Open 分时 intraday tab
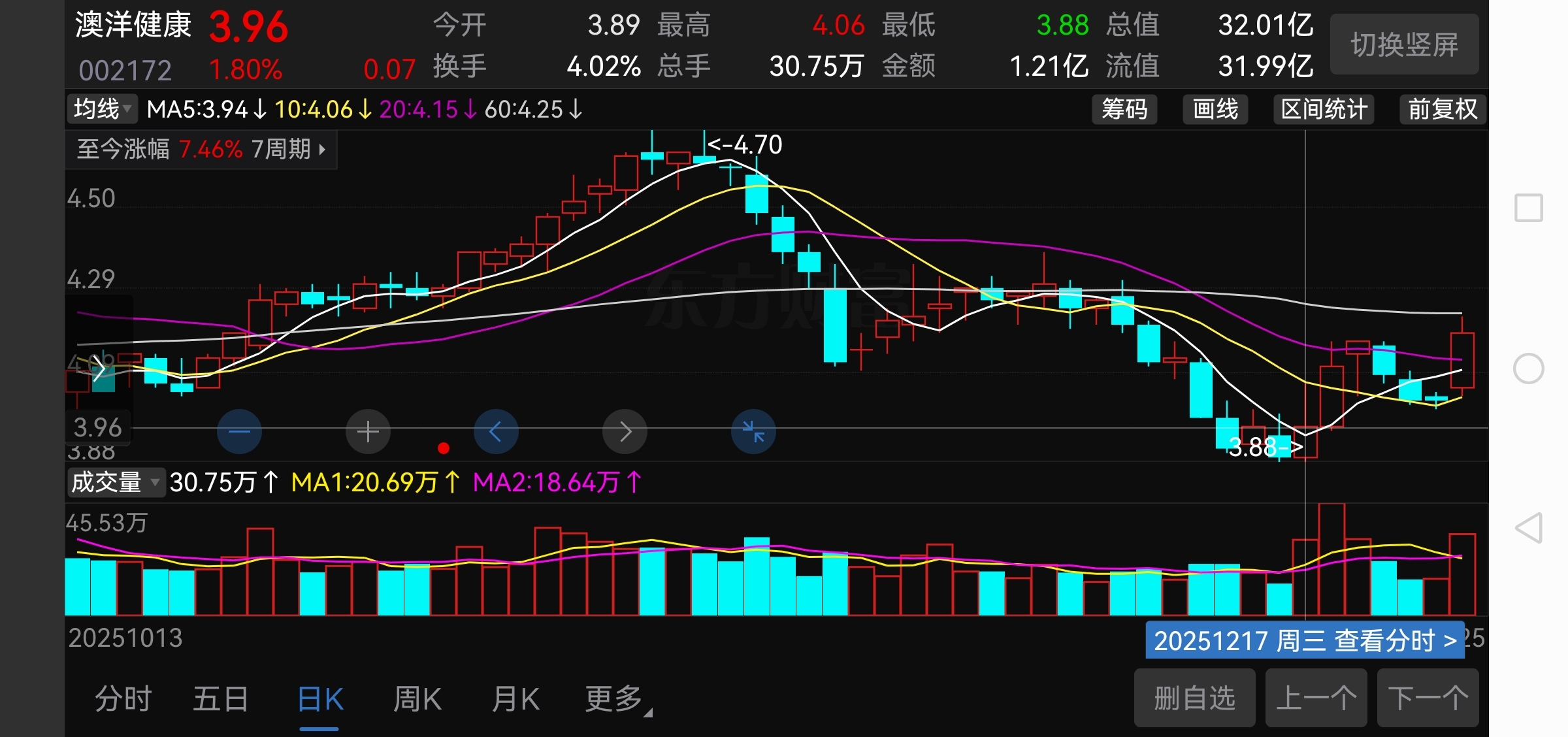Viewport: 1568px width, 737px height. 123,699
